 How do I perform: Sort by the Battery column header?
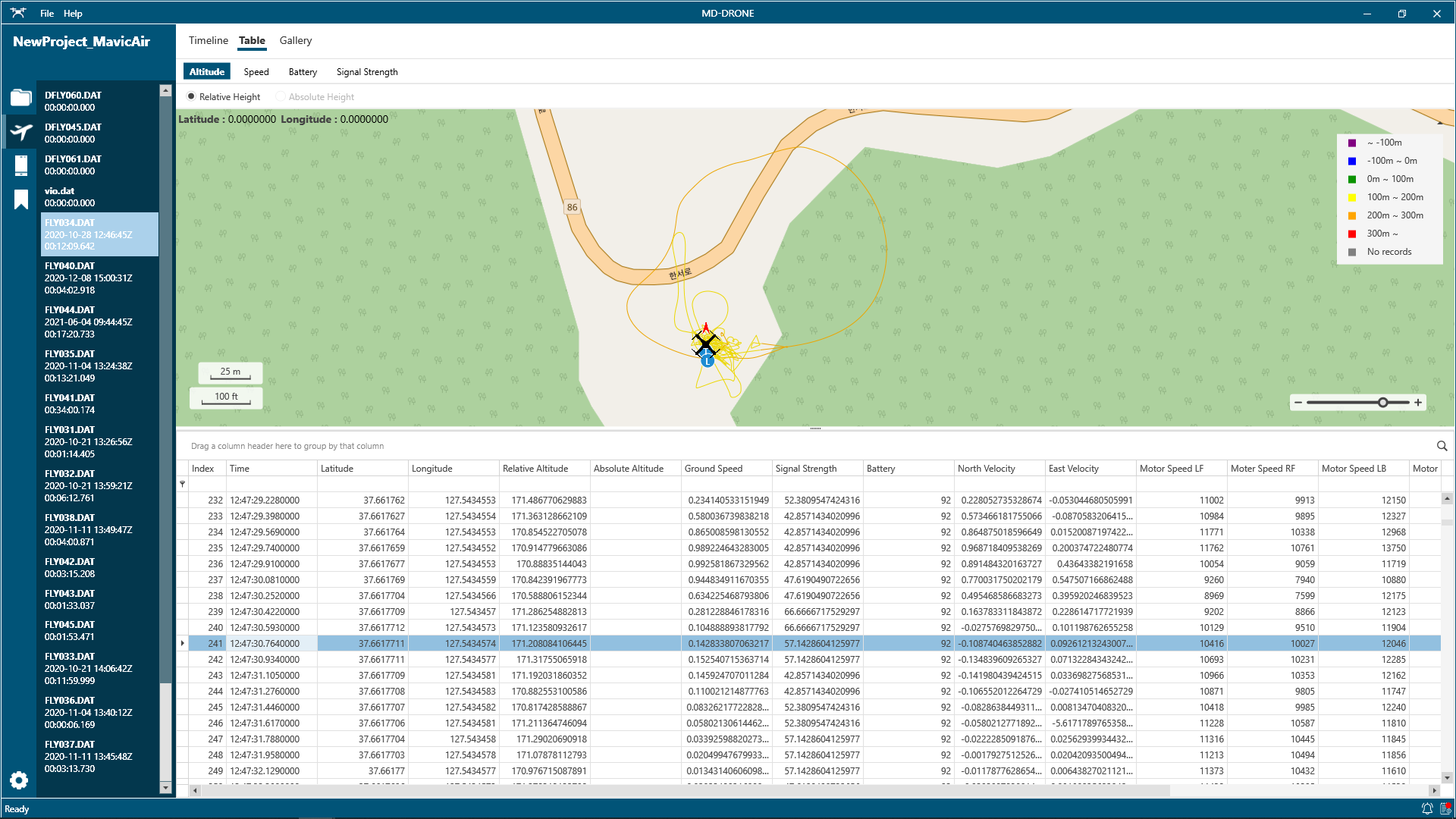(x=908, y=469)
